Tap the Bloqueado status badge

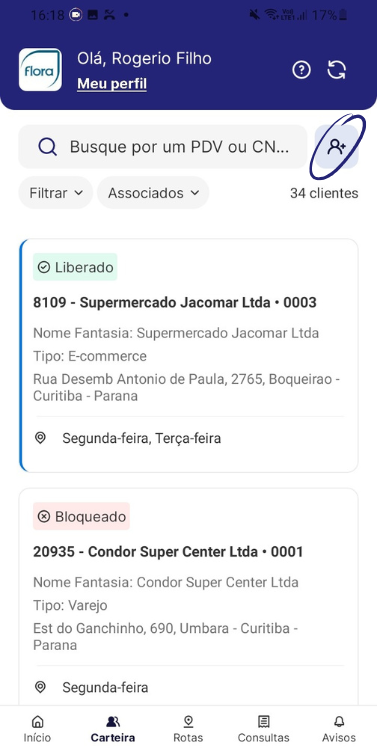(81, 516)
